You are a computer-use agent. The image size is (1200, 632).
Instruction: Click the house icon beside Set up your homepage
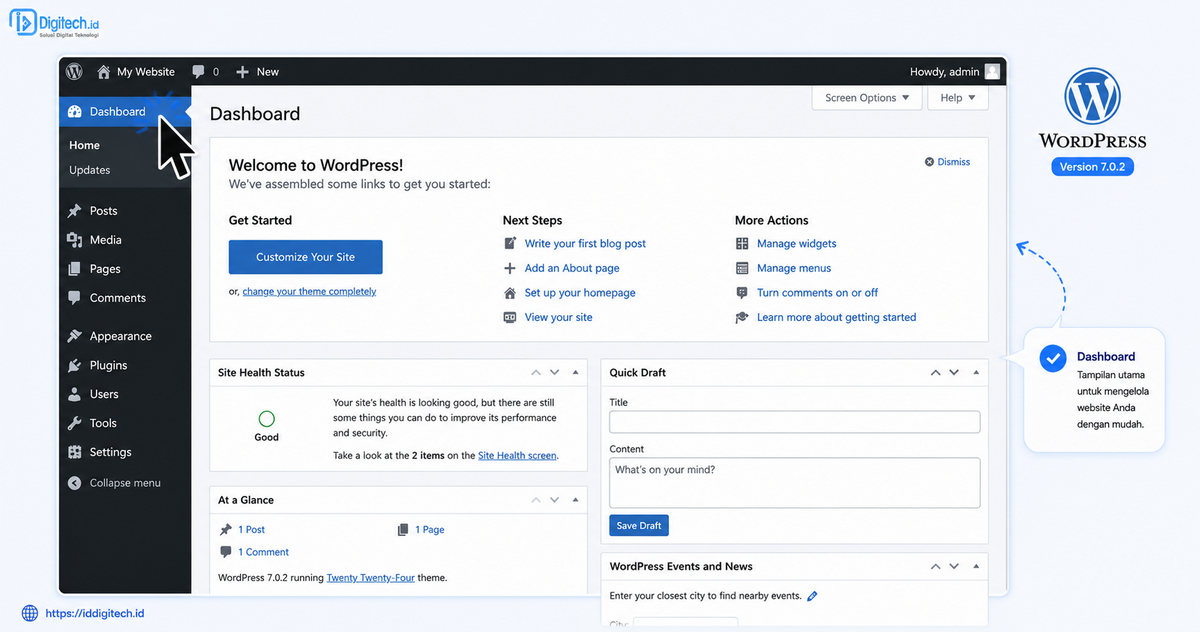(510, 293)
